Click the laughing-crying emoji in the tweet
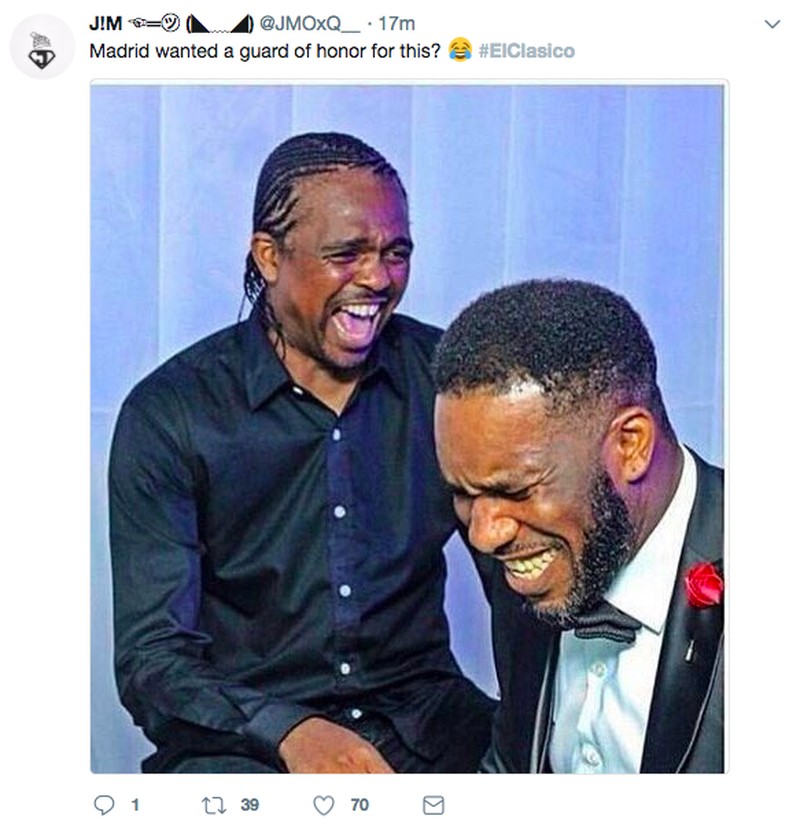Image resolution: width=800 pixels, height=823 pixels. (461, 50)
